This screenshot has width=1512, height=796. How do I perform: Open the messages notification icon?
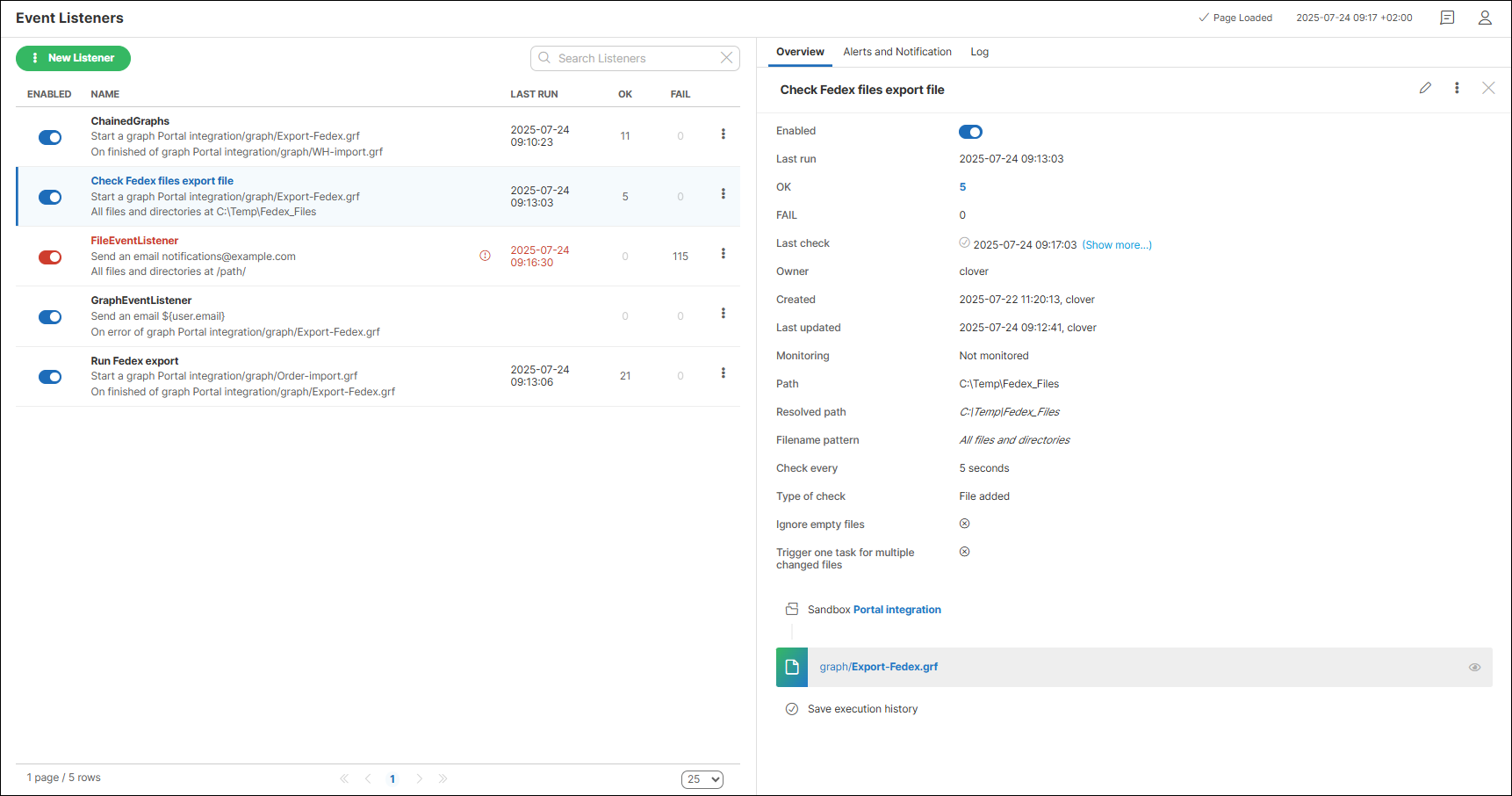(1447, 18)
